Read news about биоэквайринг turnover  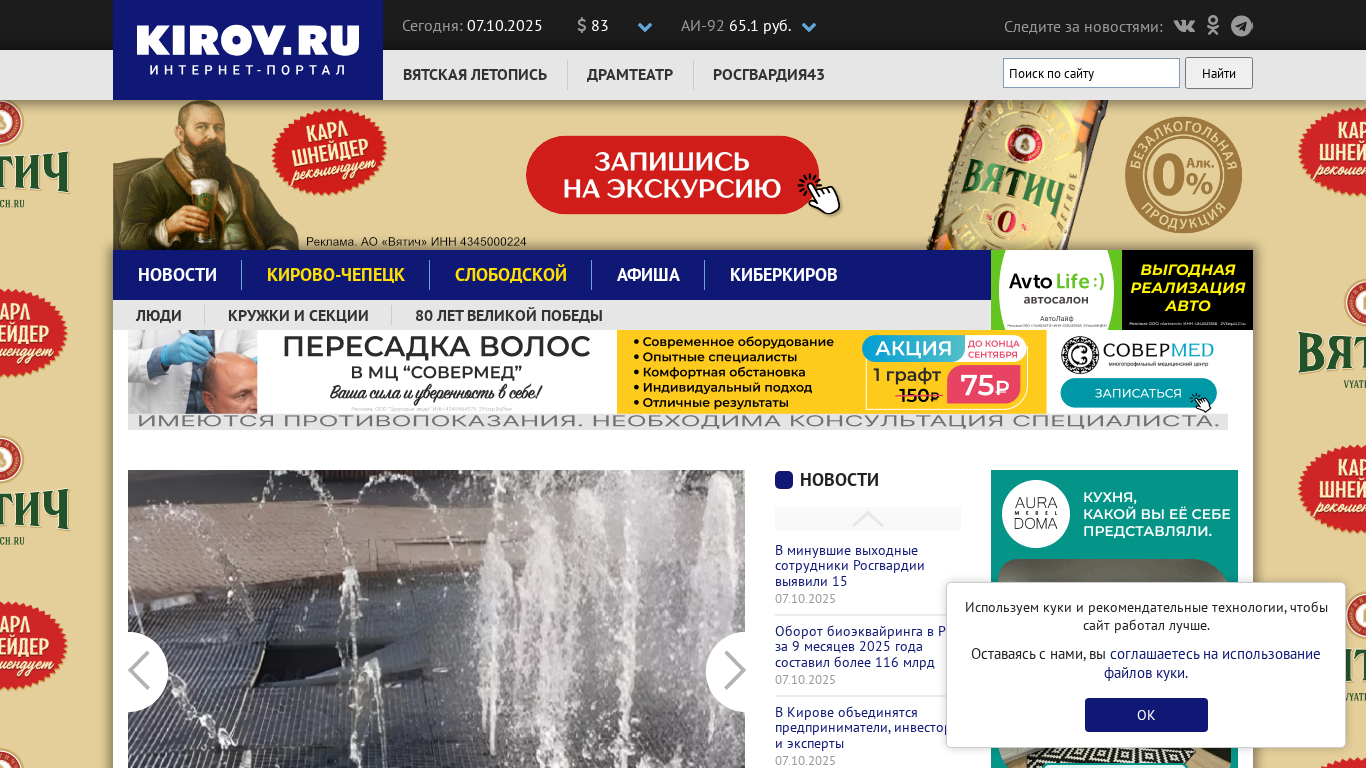coord(860,647)
